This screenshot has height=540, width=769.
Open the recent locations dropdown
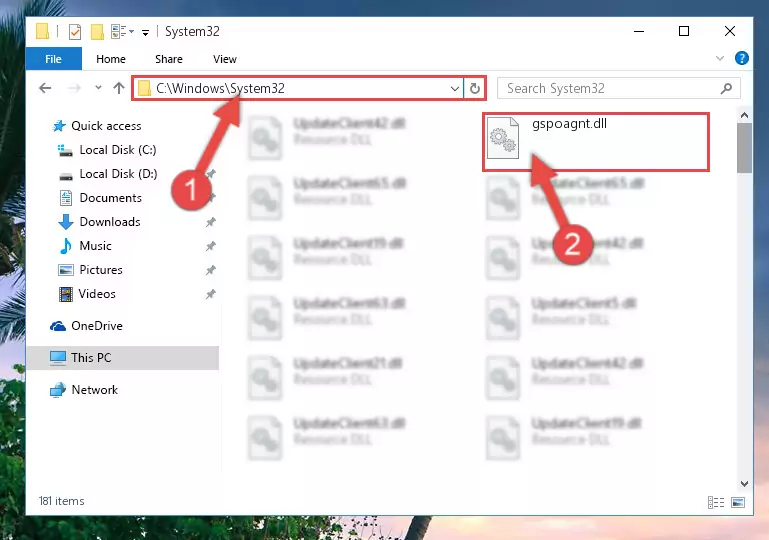coord(98,88)
